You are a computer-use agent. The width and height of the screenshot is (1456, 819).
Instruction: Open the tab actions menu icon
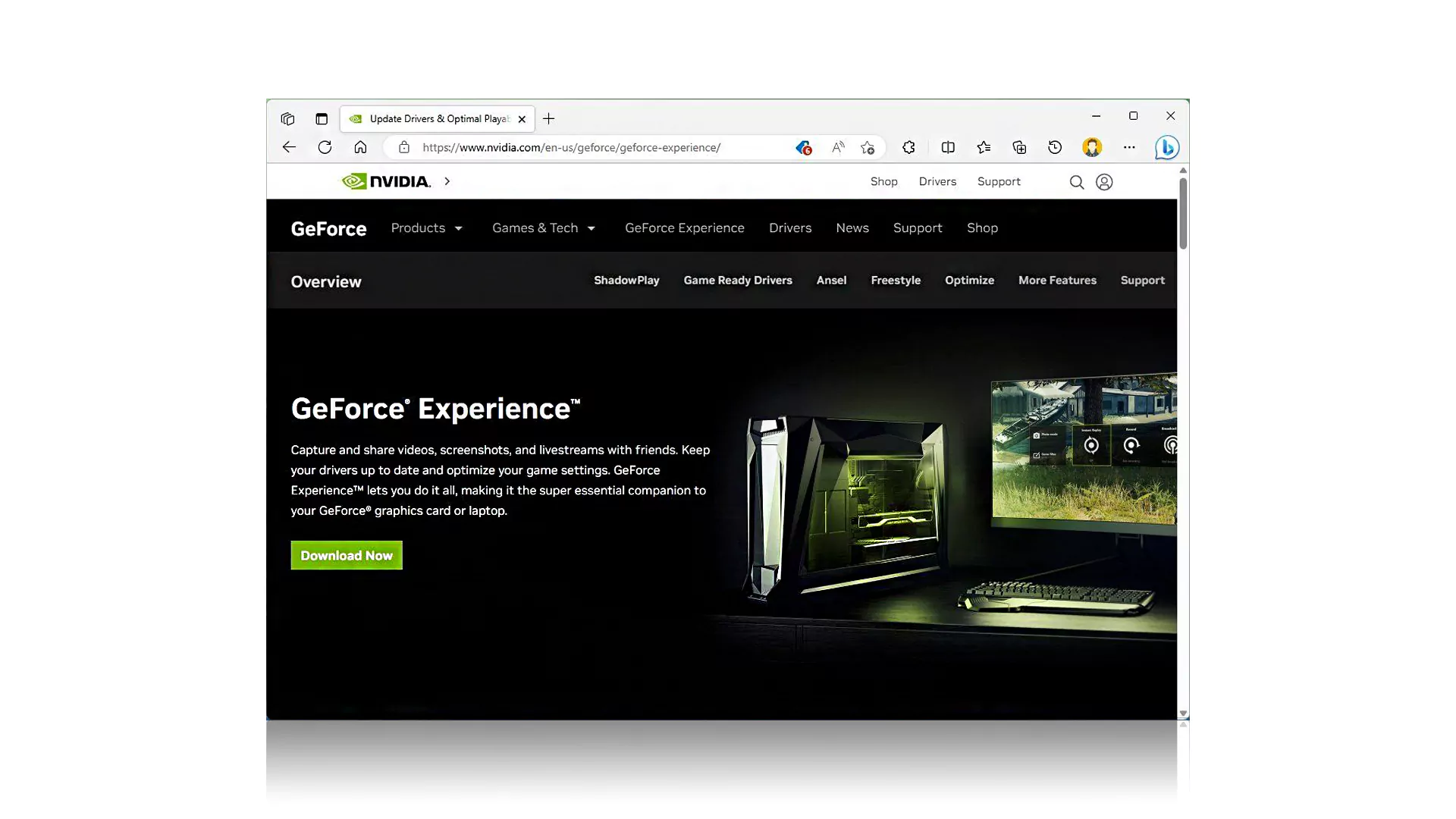[x=322, y=119]
